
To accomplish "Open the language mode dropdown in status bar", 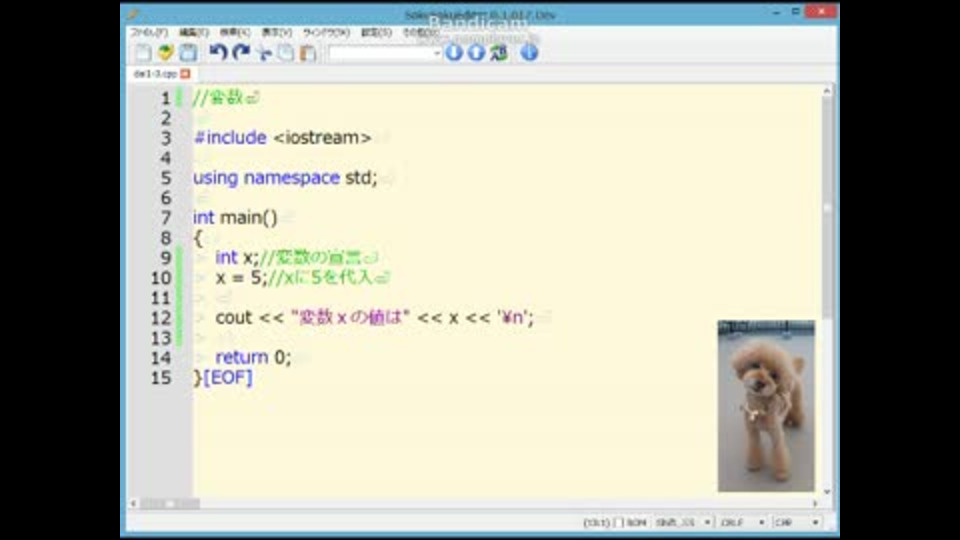I will (797, 522).
